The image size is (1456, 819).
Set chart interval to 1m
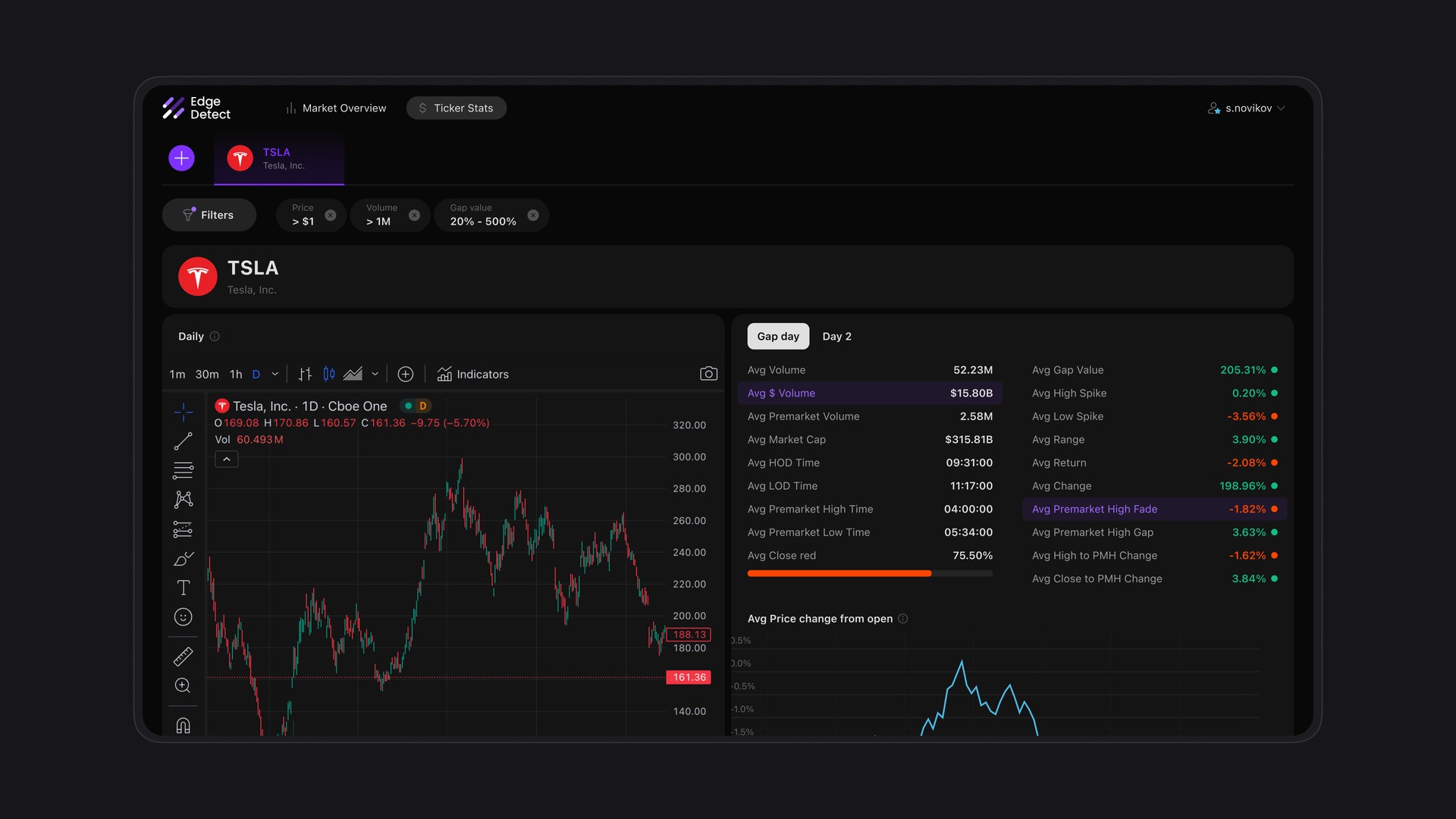(177, 374)
